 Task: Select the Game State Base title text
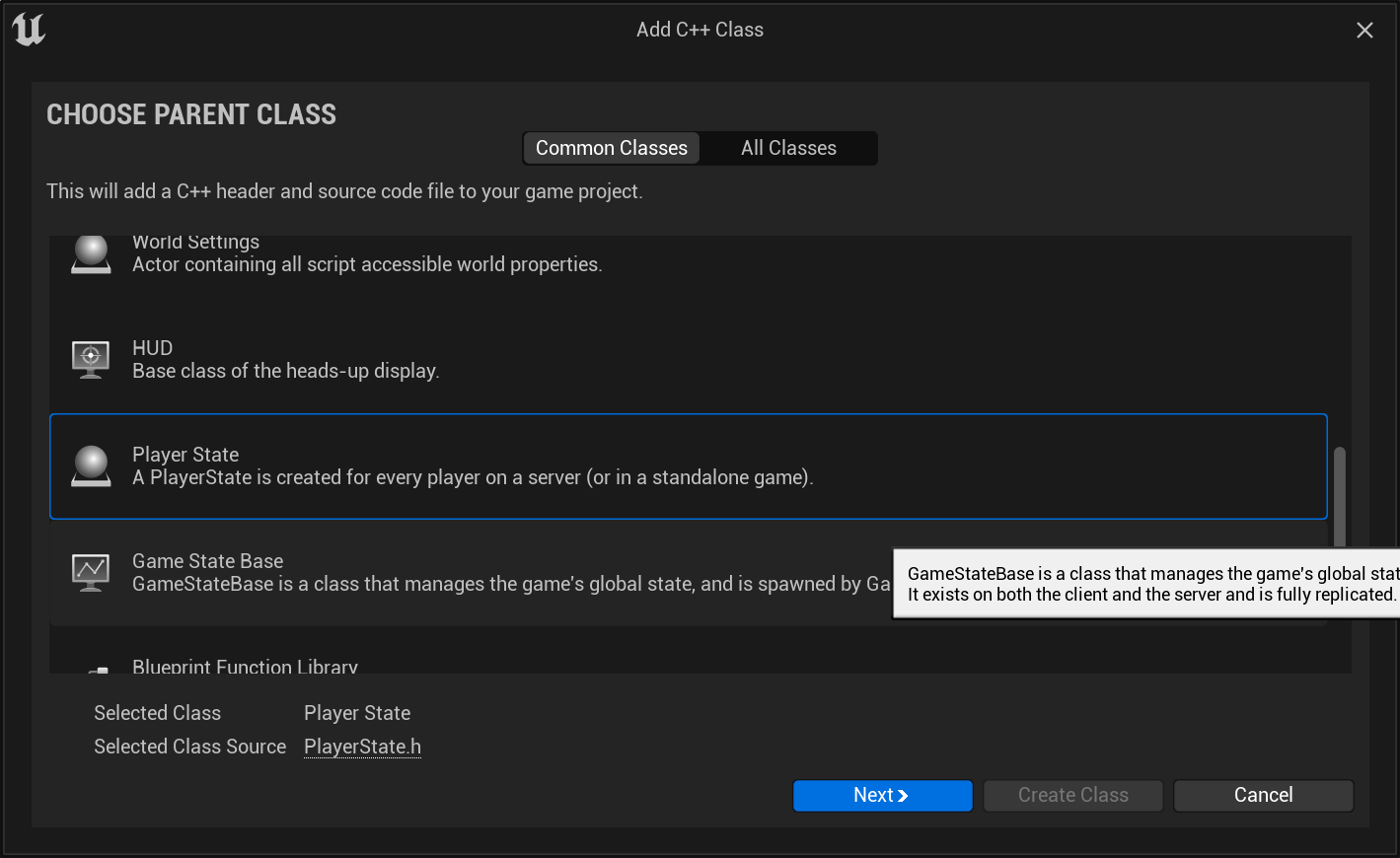click(x=208, y=561)
